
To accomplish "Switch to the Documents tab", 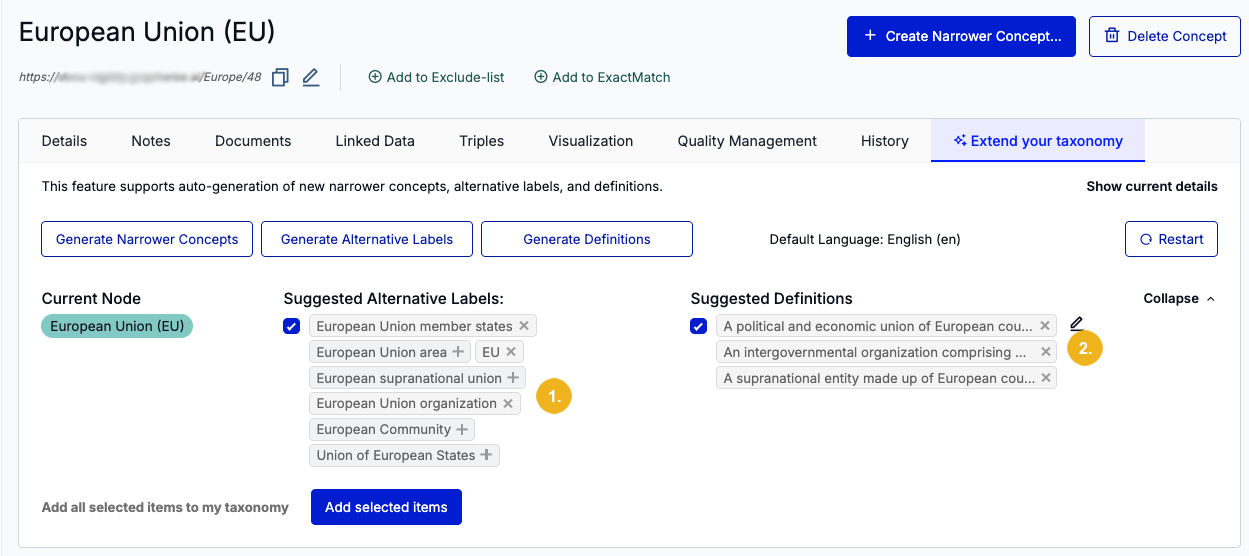I will (x=253, y=141).
